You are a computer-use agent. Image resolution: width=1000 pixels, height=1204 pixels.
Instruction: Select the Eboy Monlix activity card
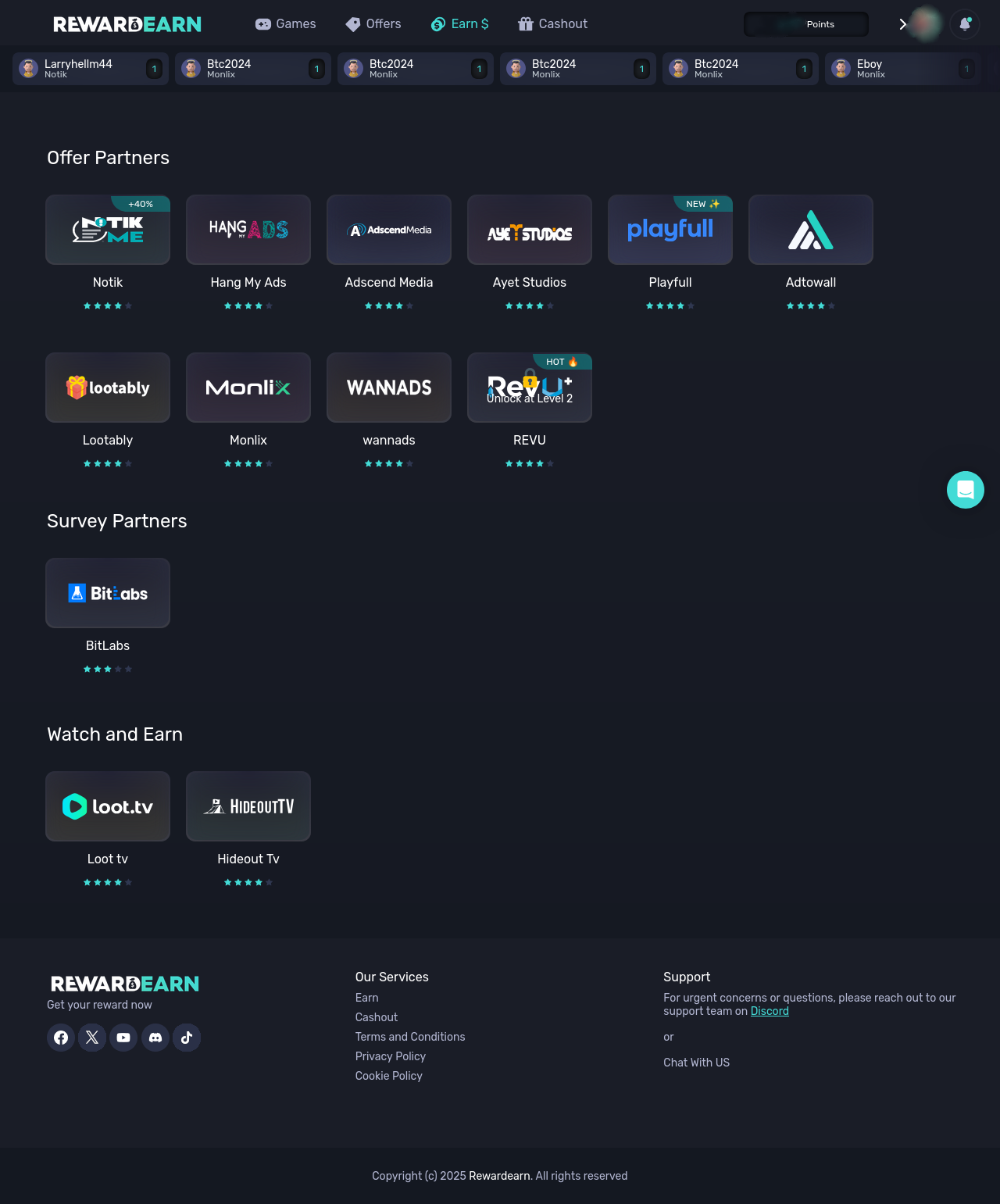click(903, 69)
